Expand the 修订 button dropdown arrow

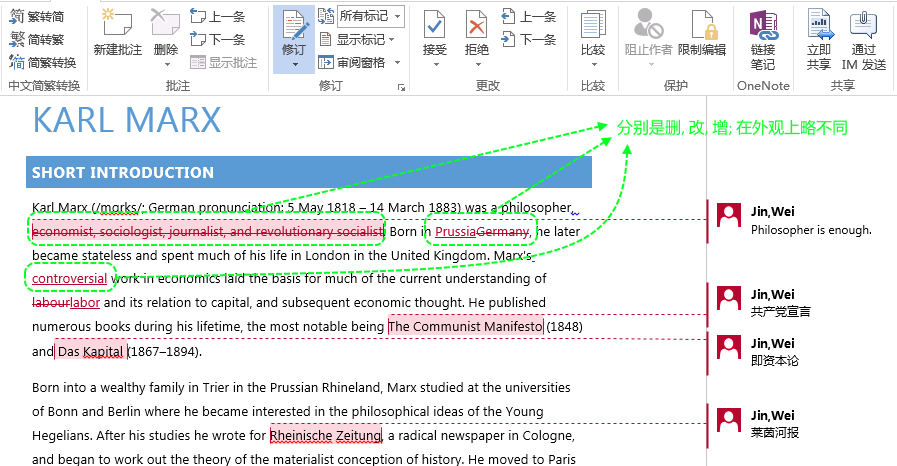pos(295,65)
